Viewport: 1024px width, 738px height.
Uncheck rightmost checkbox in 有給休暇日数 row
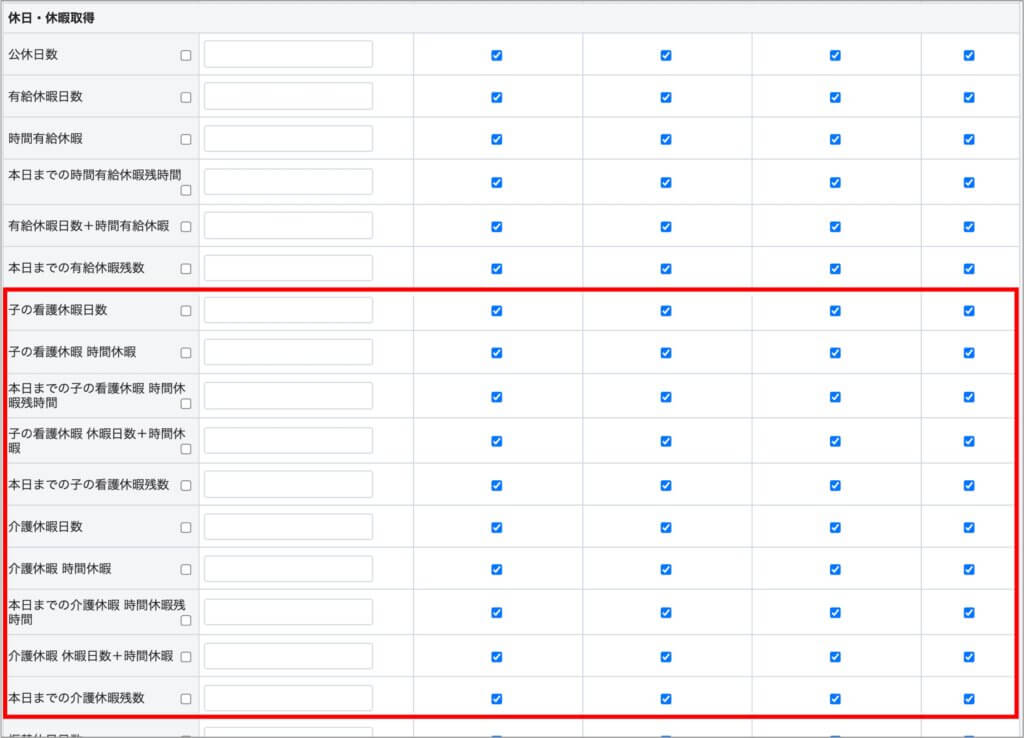pos(968,98)
